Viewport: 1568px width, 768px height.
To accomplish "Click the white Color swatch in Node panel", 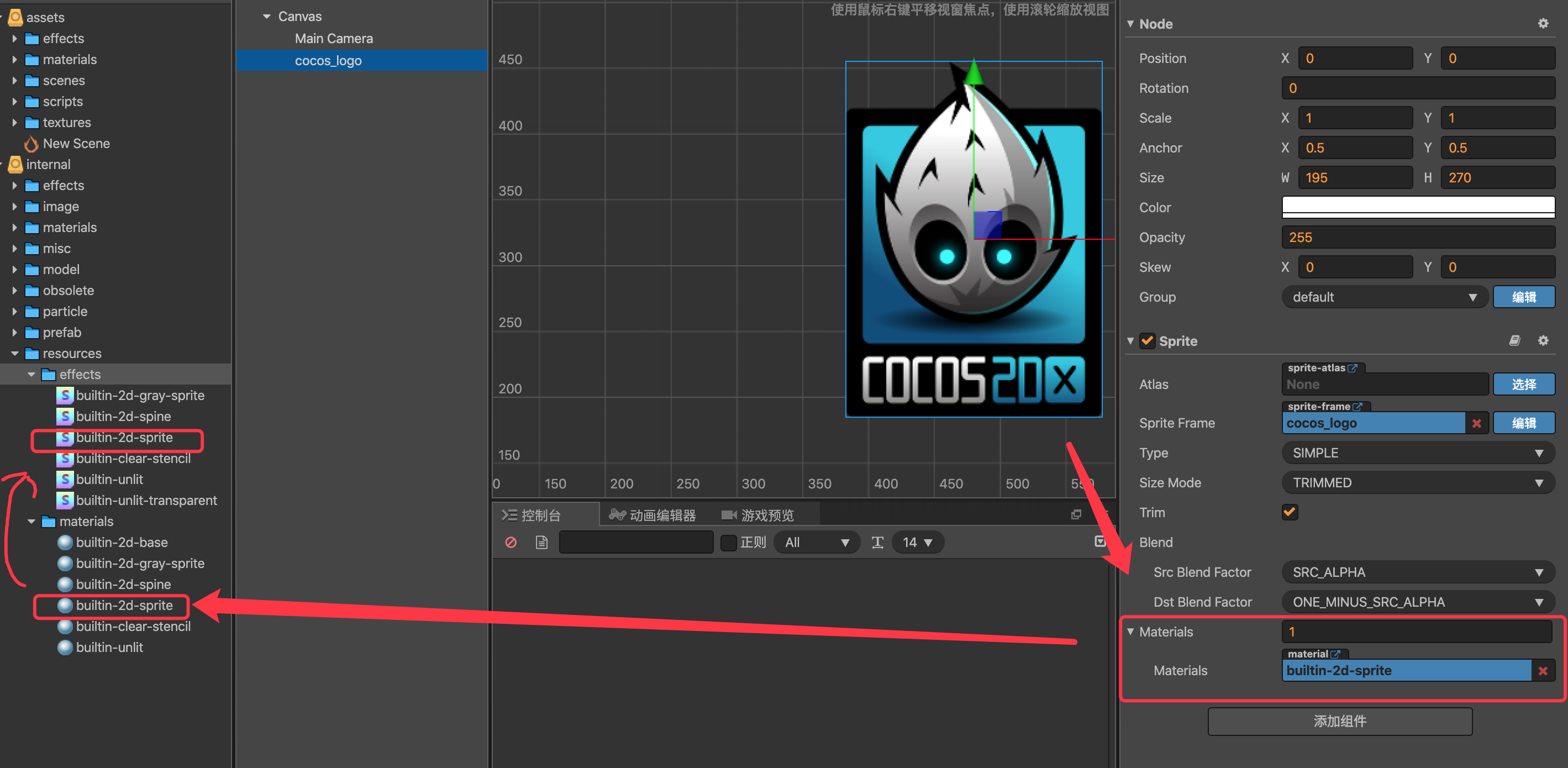I will [1417, 207].
